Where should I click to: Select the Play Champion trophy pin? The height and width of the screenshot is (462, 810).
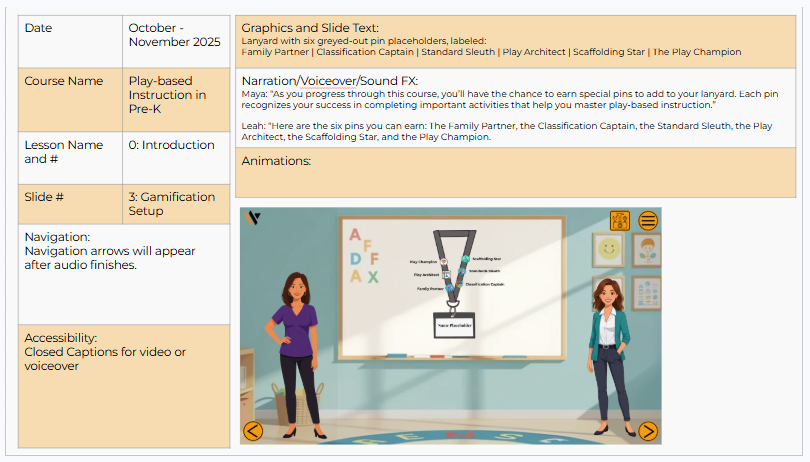click(444, 262)
